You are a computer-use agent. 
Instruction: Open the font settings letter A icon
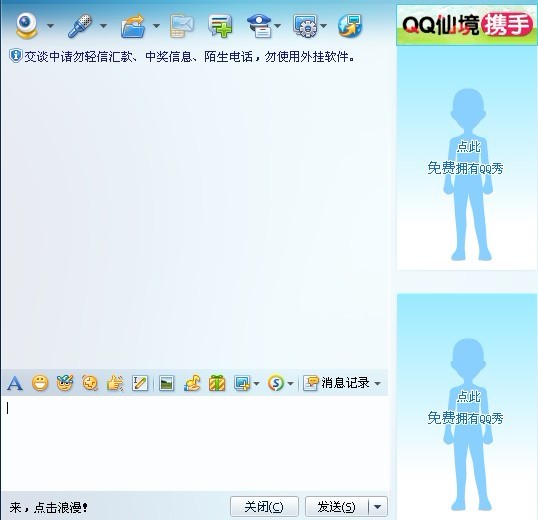tap(15, 383)
